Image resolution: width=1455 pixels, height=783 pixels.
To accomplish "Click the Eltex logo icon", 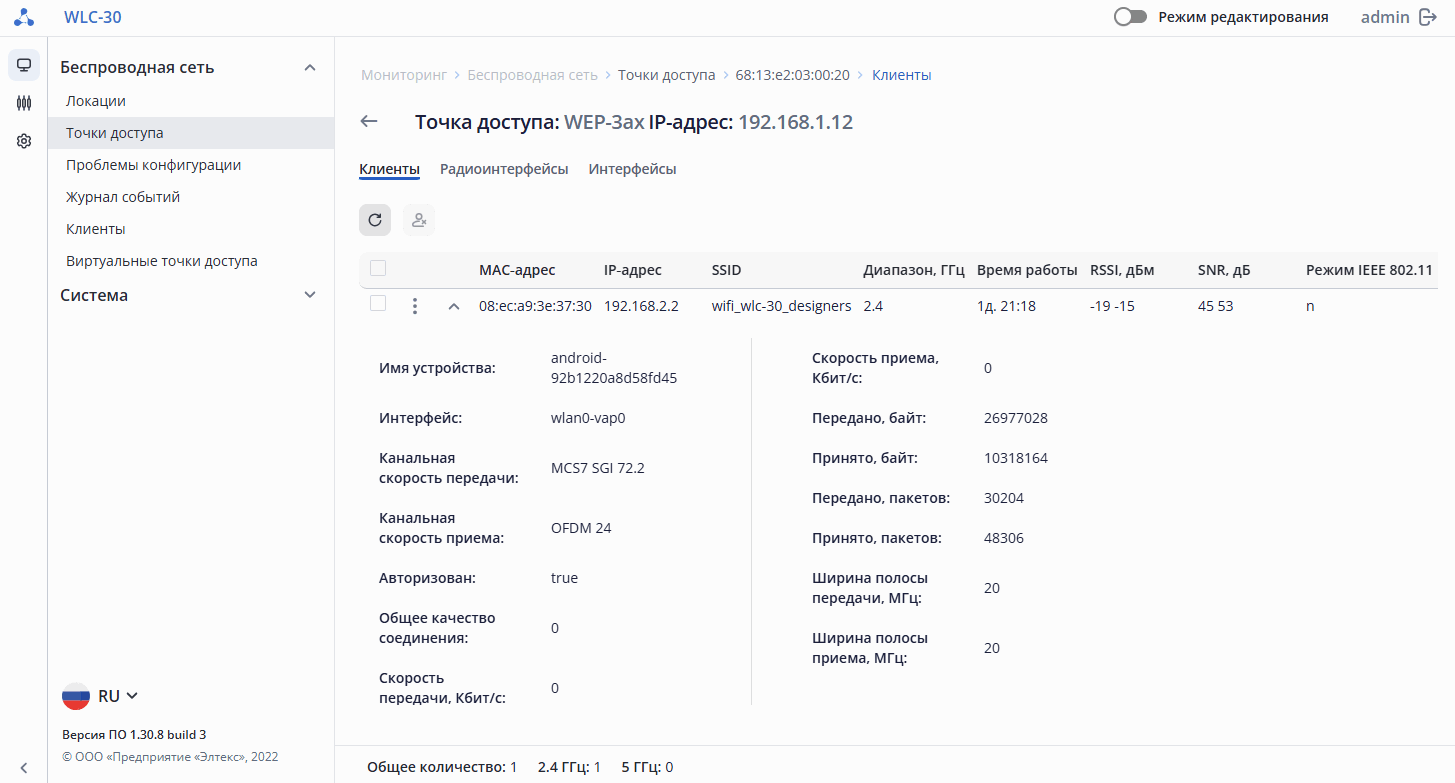I will click(x=24, y=17).
